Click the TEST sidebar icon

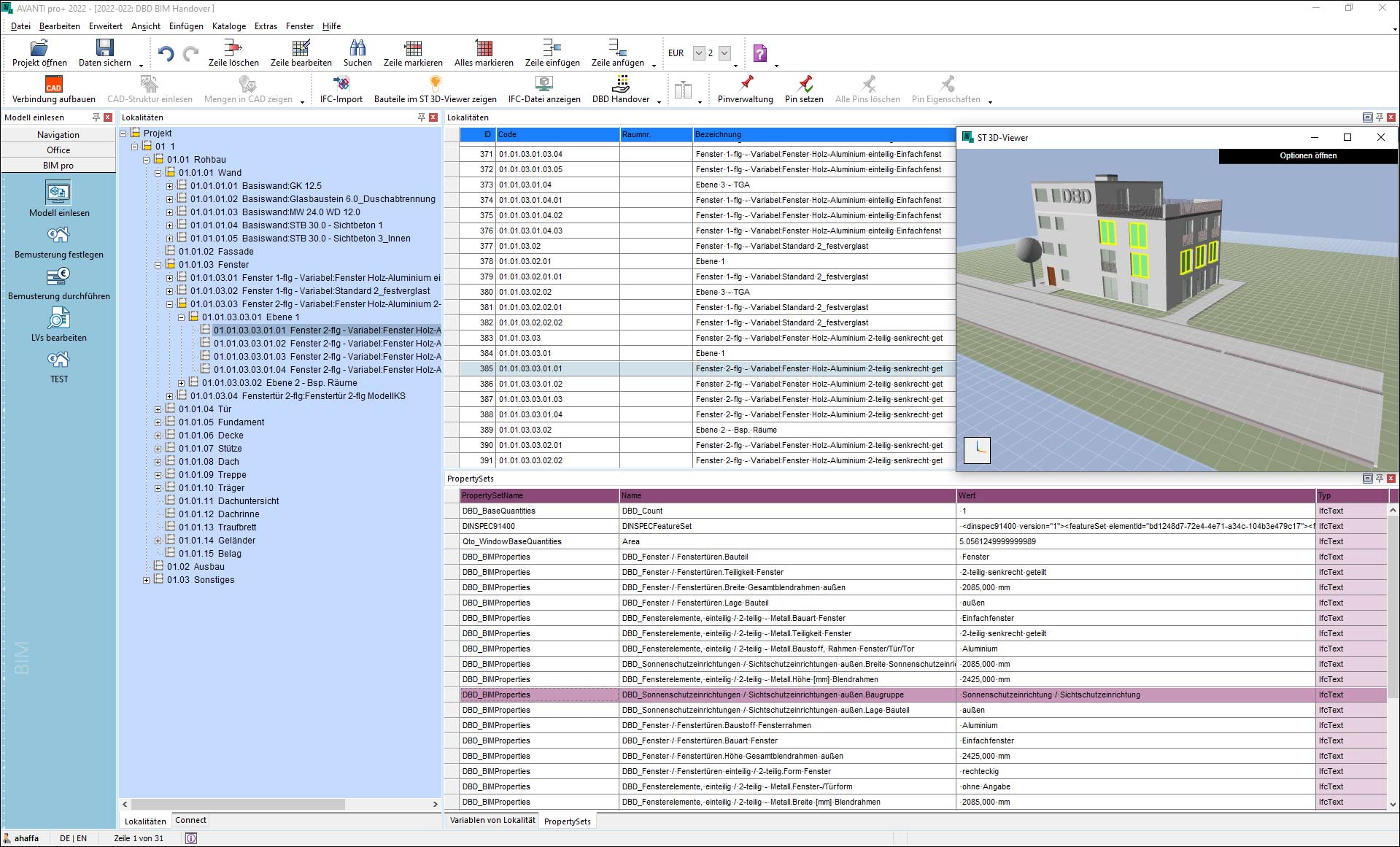point(58,360)
